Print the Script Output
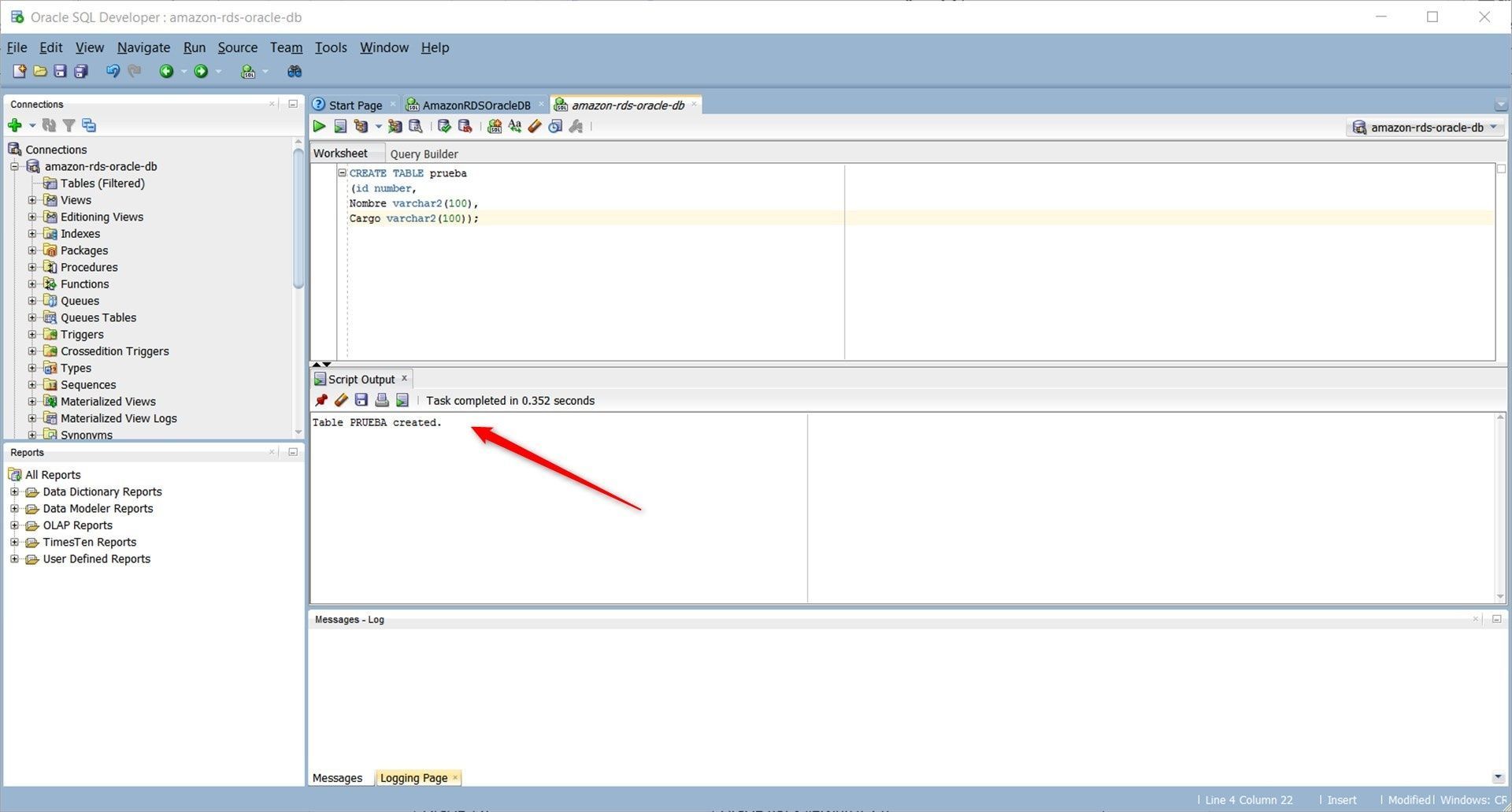Viewport: 1512px width, 812px height. [x=382, y=400]
